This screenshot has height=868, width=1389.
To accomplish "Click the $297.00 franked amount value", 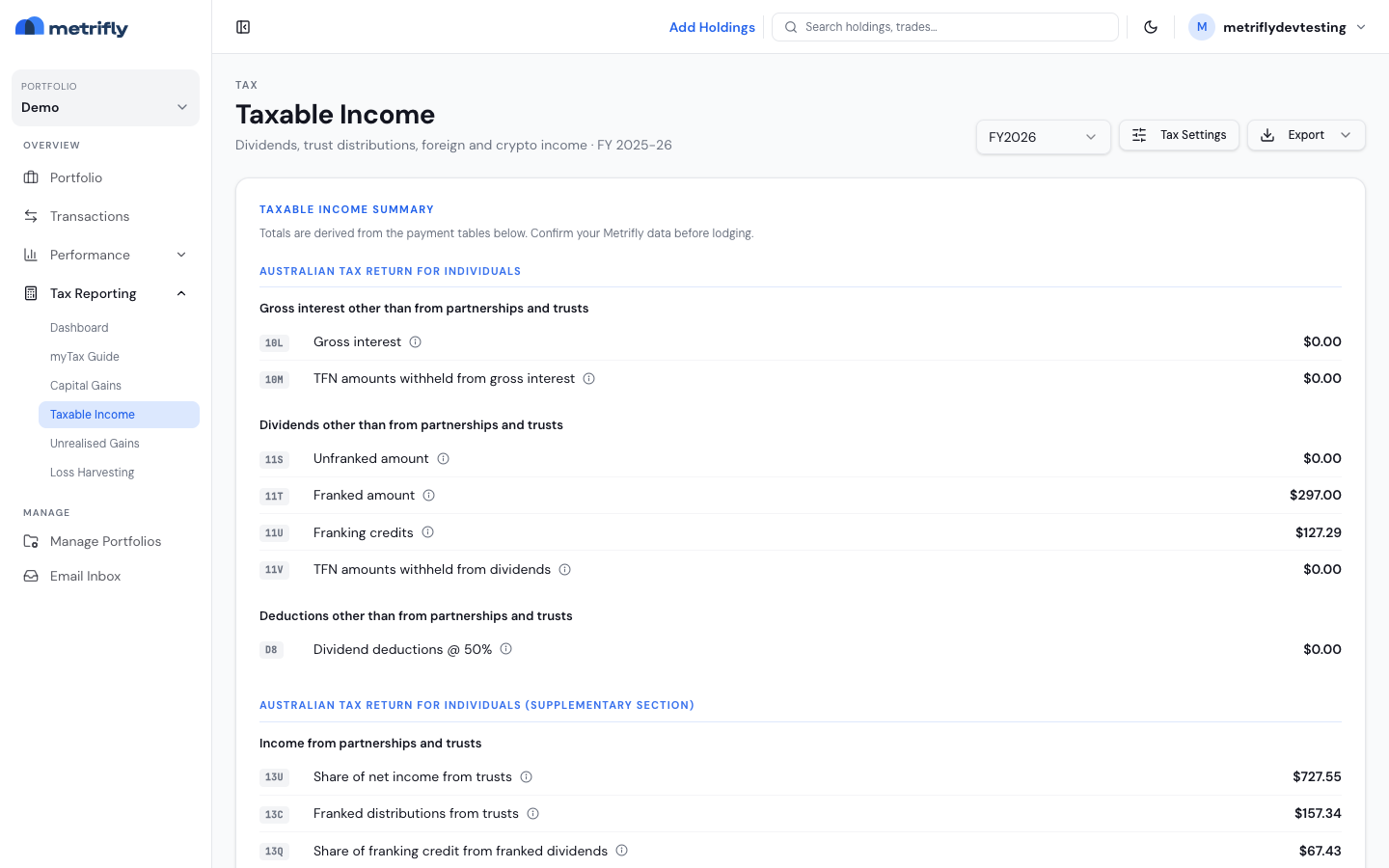I will coord(1315,495).
